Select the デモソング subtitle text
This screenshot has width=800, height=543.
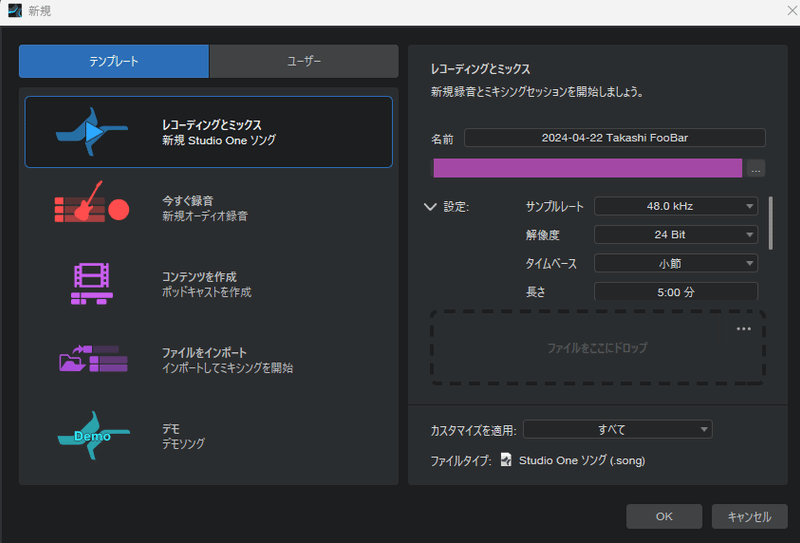pos(183,444)
